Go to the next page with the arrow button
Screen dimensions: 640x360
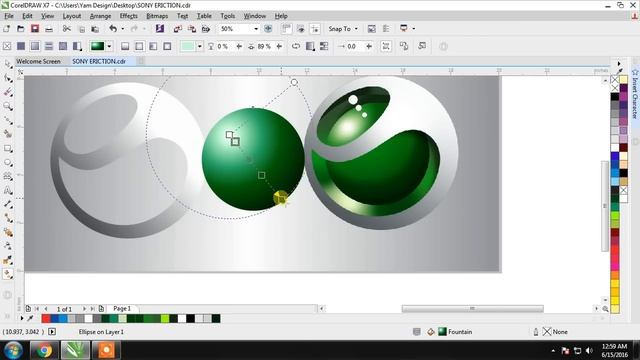(84, 309)
